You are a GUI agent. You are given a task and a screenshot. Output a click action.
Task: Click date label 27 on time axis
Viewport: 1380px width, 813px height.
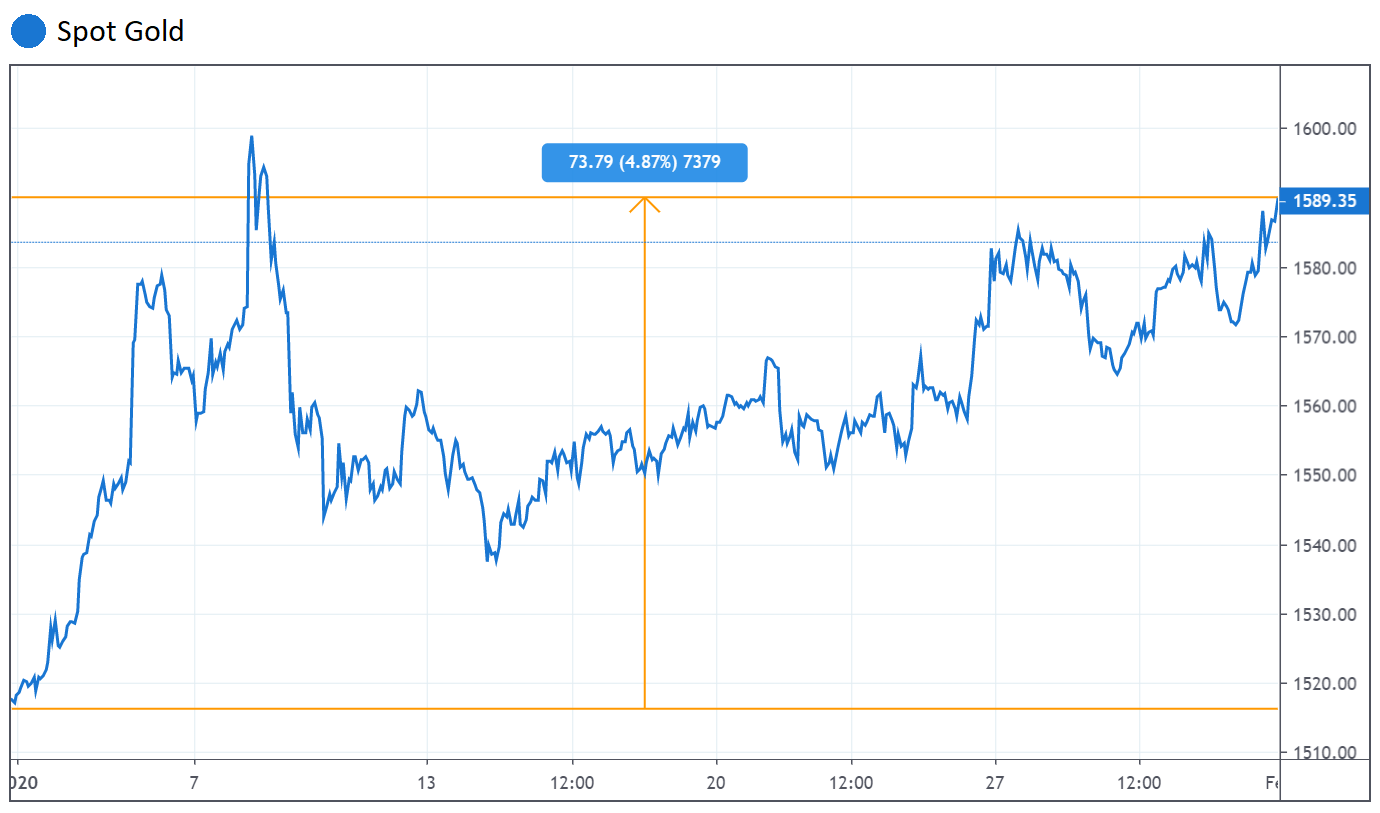994,780
